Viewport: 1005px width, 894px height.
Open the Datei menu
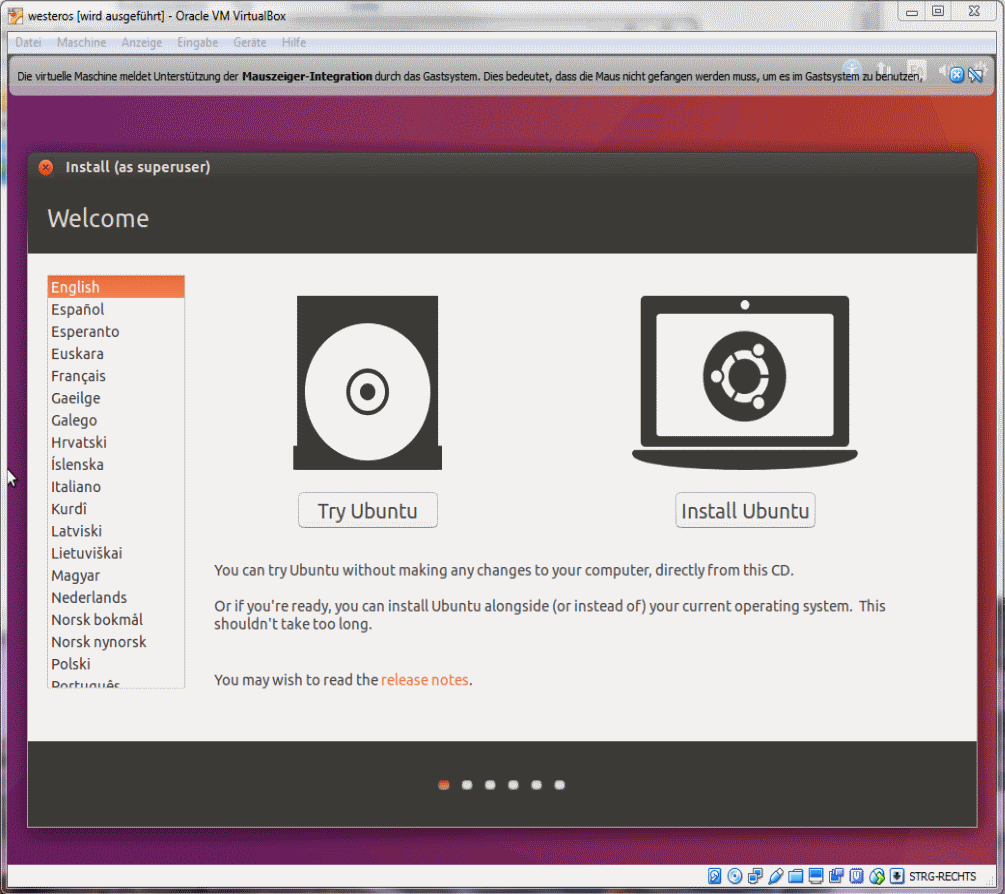[x=28, y=42]
